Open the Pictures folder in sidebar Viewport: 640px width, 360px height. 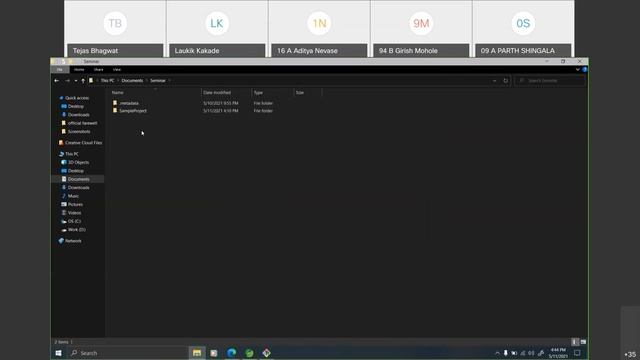(x=75, y=204)
